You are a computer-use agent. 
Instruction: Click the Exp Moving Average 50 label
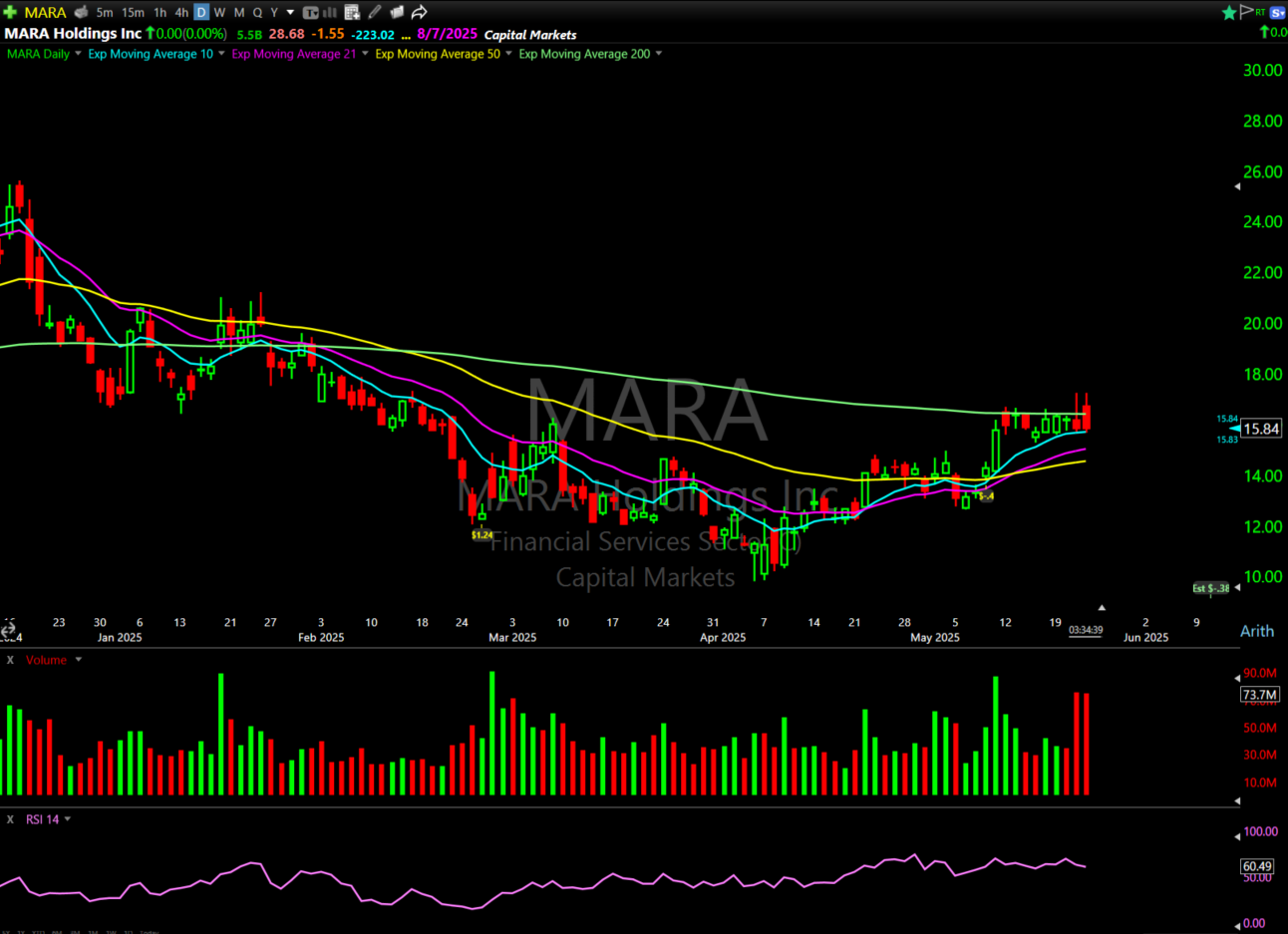click(438, 54)
